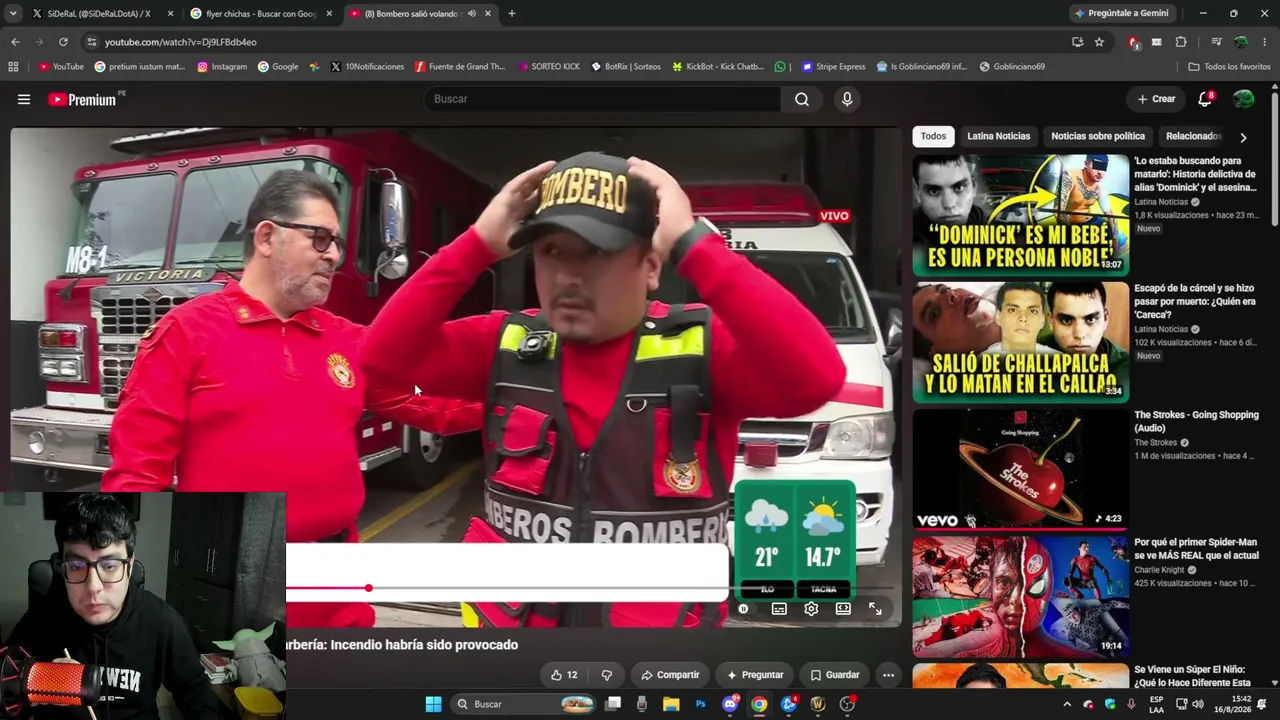Share the video via Compartir
Screen dimensions: 1280x720
tap(670, 675)
